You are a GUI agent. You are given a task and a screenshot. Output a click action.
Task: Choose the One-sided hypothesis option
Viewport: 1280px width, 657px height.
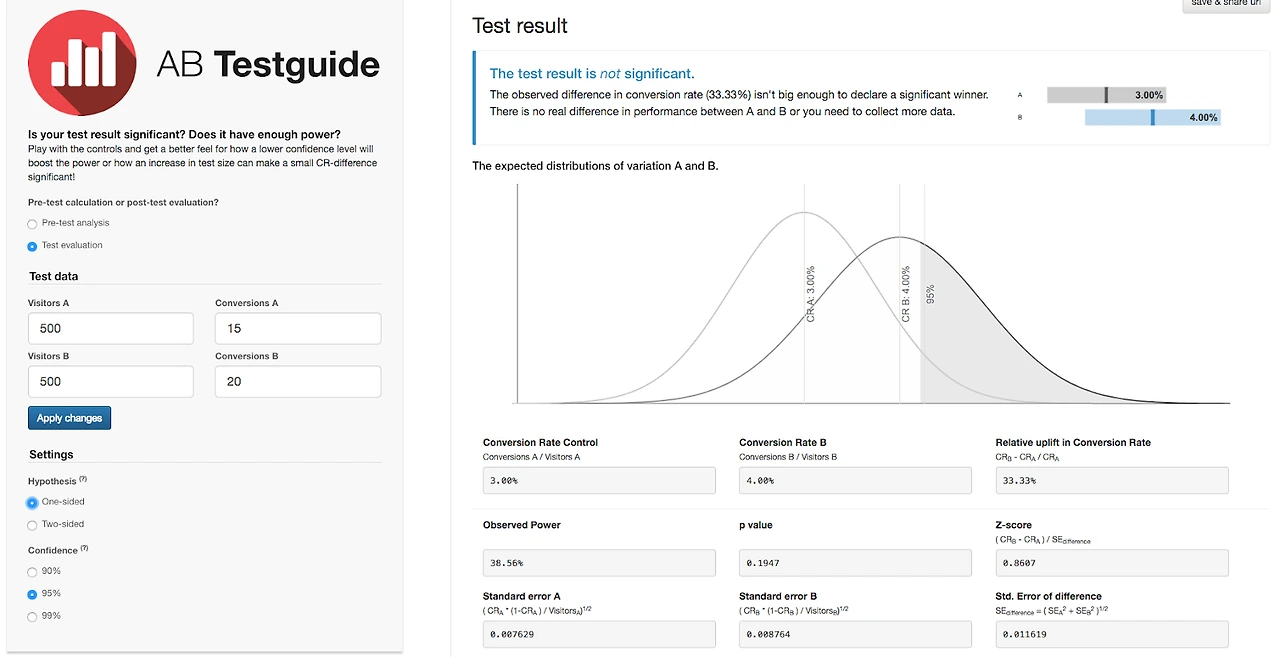pos(33,503)
